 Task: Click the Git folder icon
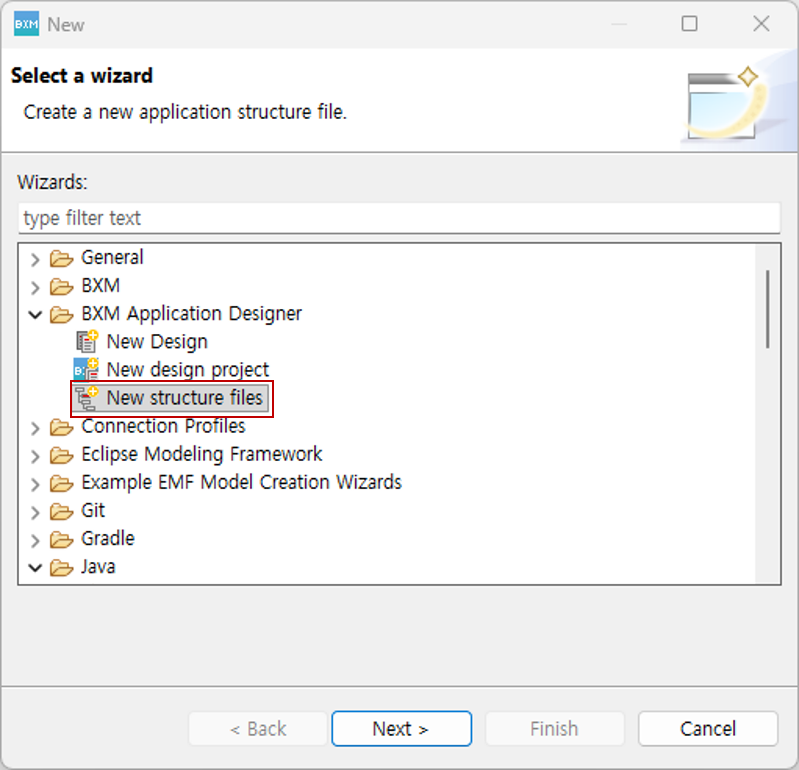point(62,511)
